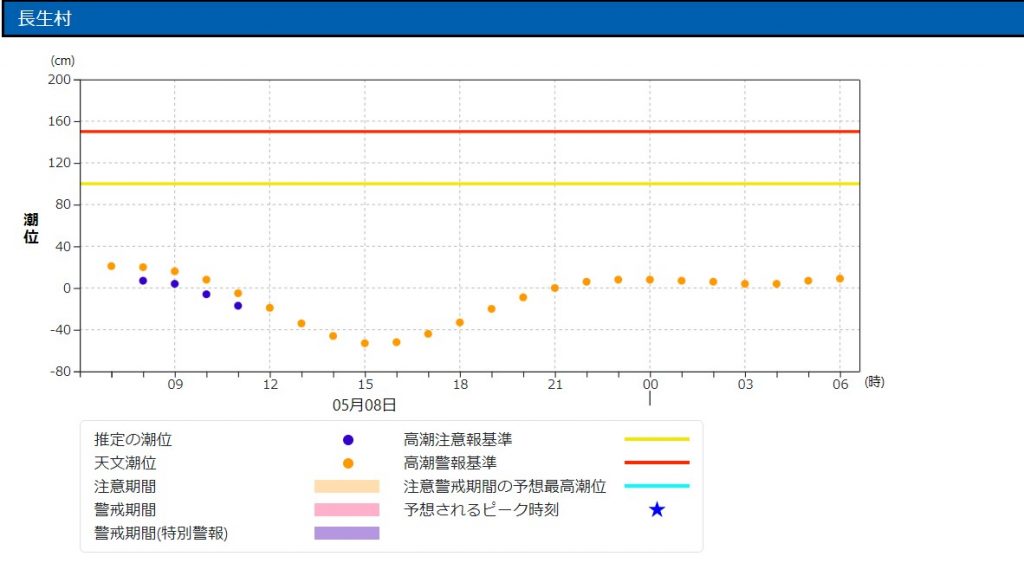Click the 03 x-axis tick label
Image resolution: width=1024 pixels, height=576 pixels.
[x=745, y=385]
